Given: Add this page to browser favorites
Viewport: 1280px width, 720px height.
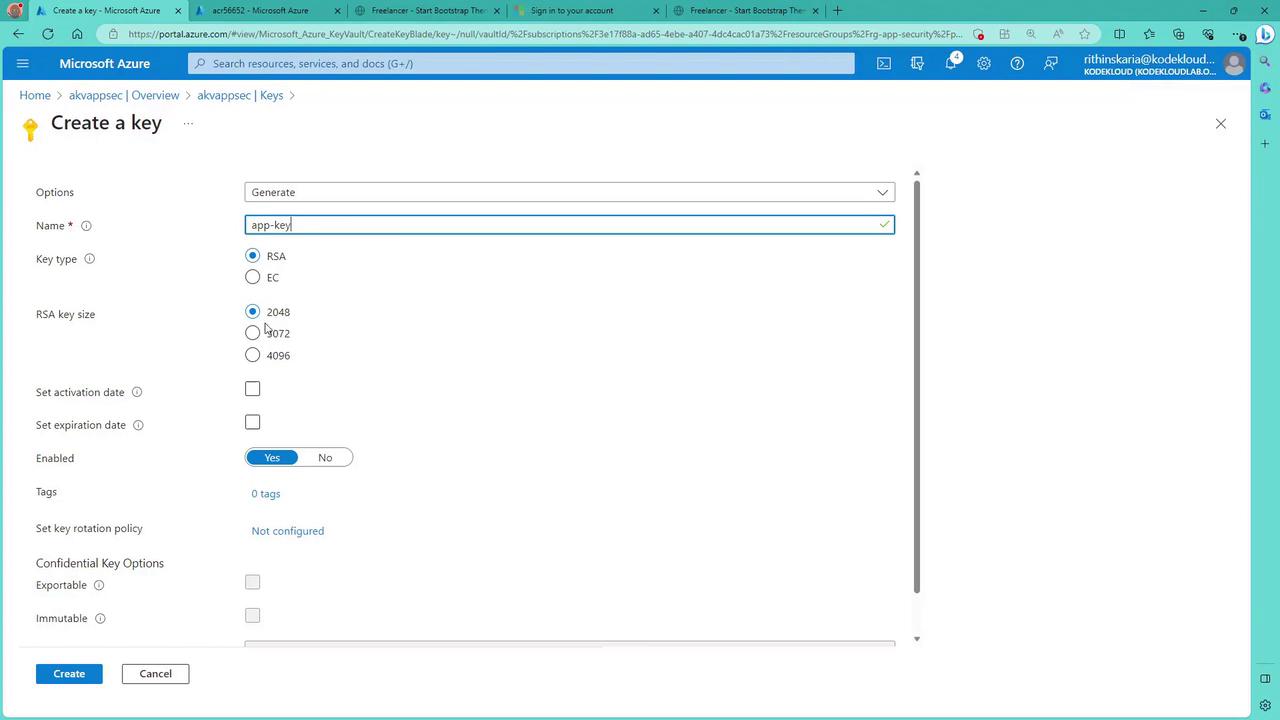Looking at the screenshot, I should click(1084, 34).
